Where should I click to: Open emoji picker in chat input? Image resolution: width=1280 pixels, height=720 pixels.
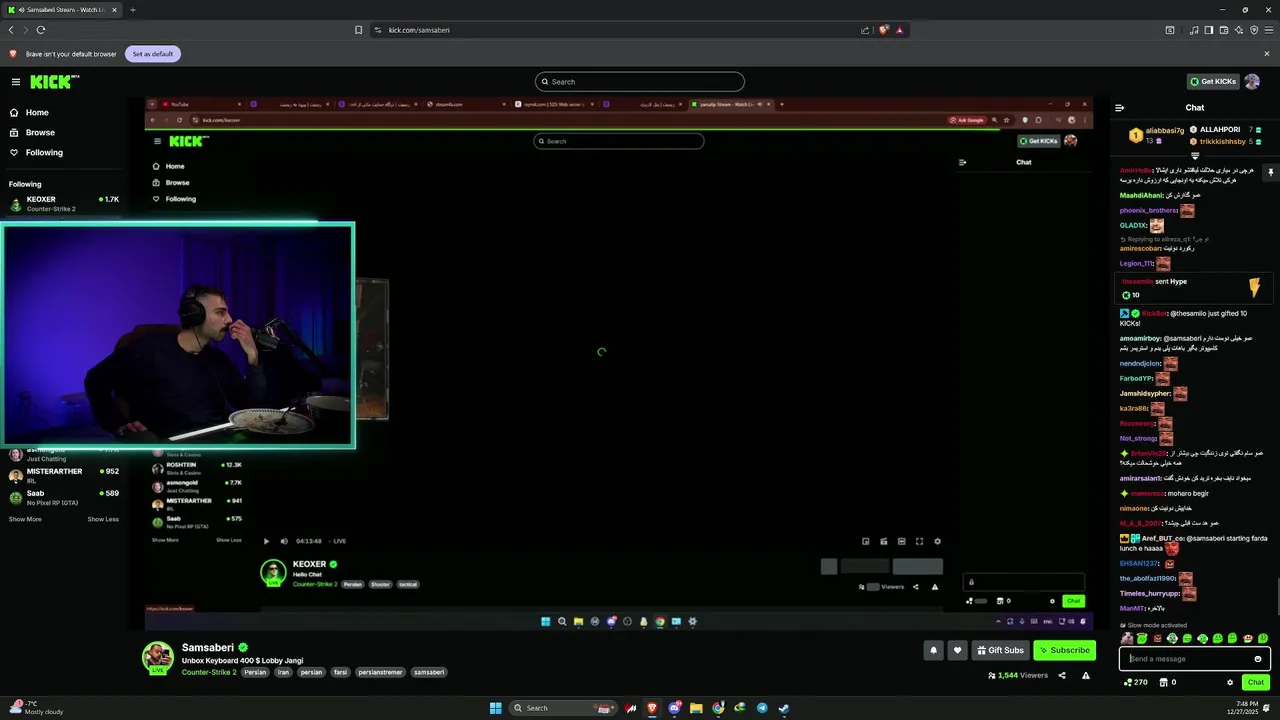pos(1258,659)
